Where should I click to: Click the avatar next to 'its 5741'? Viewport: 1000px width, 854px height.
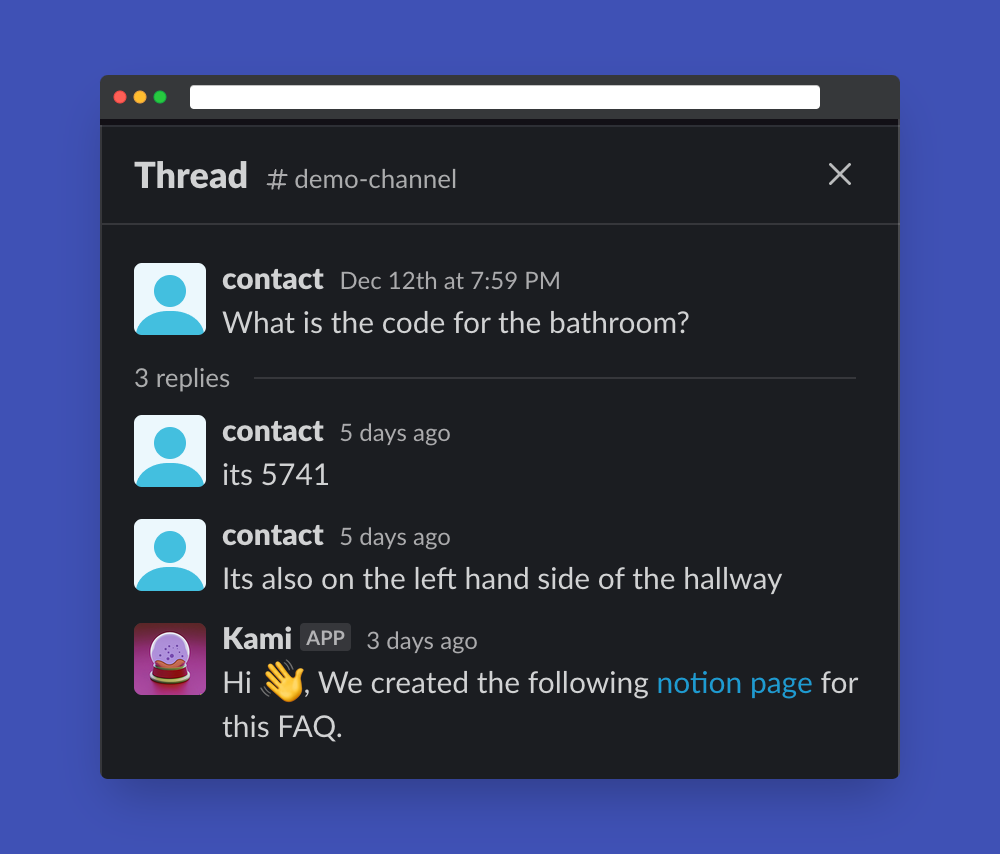click(x=170, y=451)
